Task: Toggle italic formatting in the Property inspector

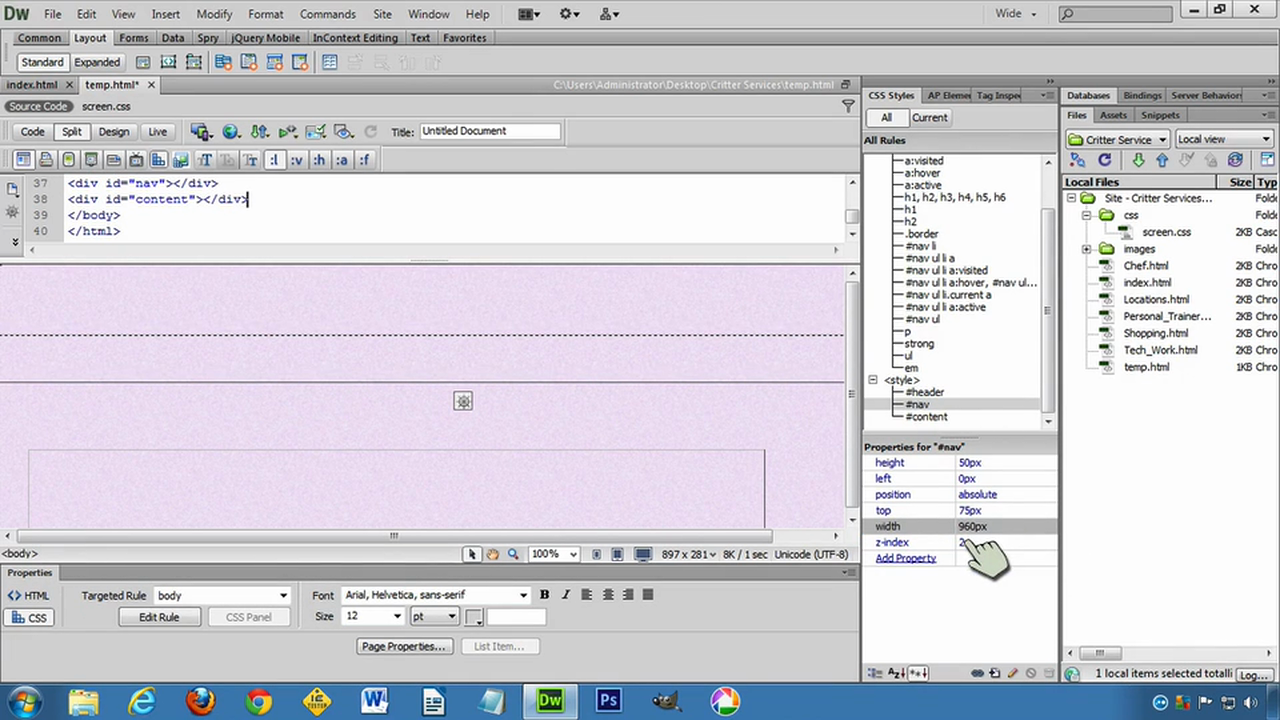Action: (566, 594)
